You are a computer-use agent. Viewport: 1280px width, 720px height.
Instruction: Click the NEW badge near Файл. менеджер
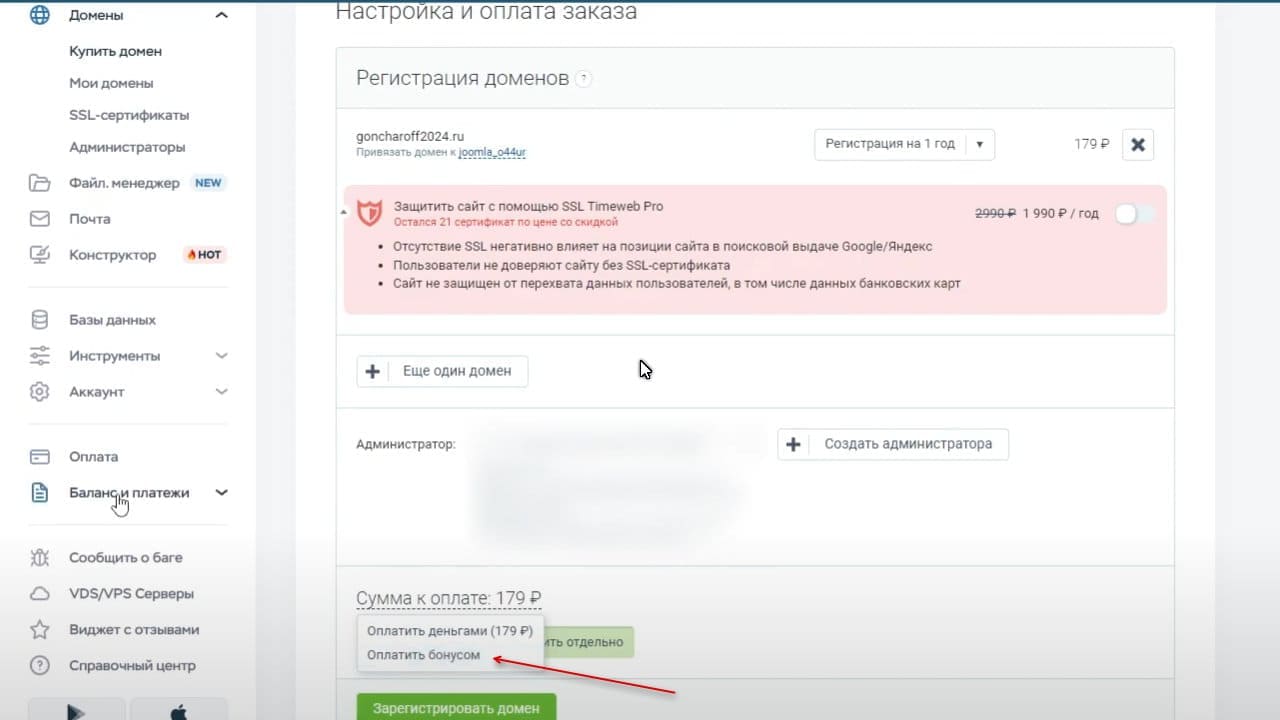tap(208, 183)
